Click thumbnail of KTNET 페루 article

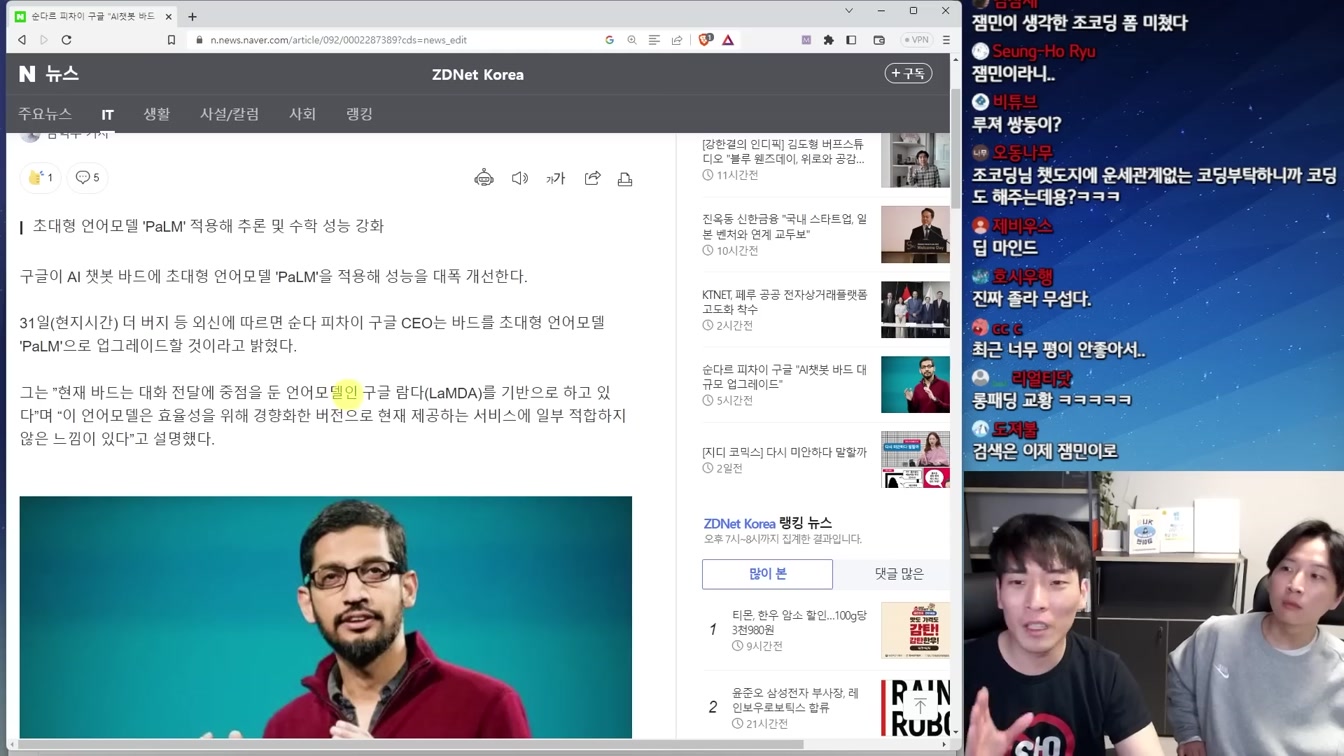tap(915, 310)
